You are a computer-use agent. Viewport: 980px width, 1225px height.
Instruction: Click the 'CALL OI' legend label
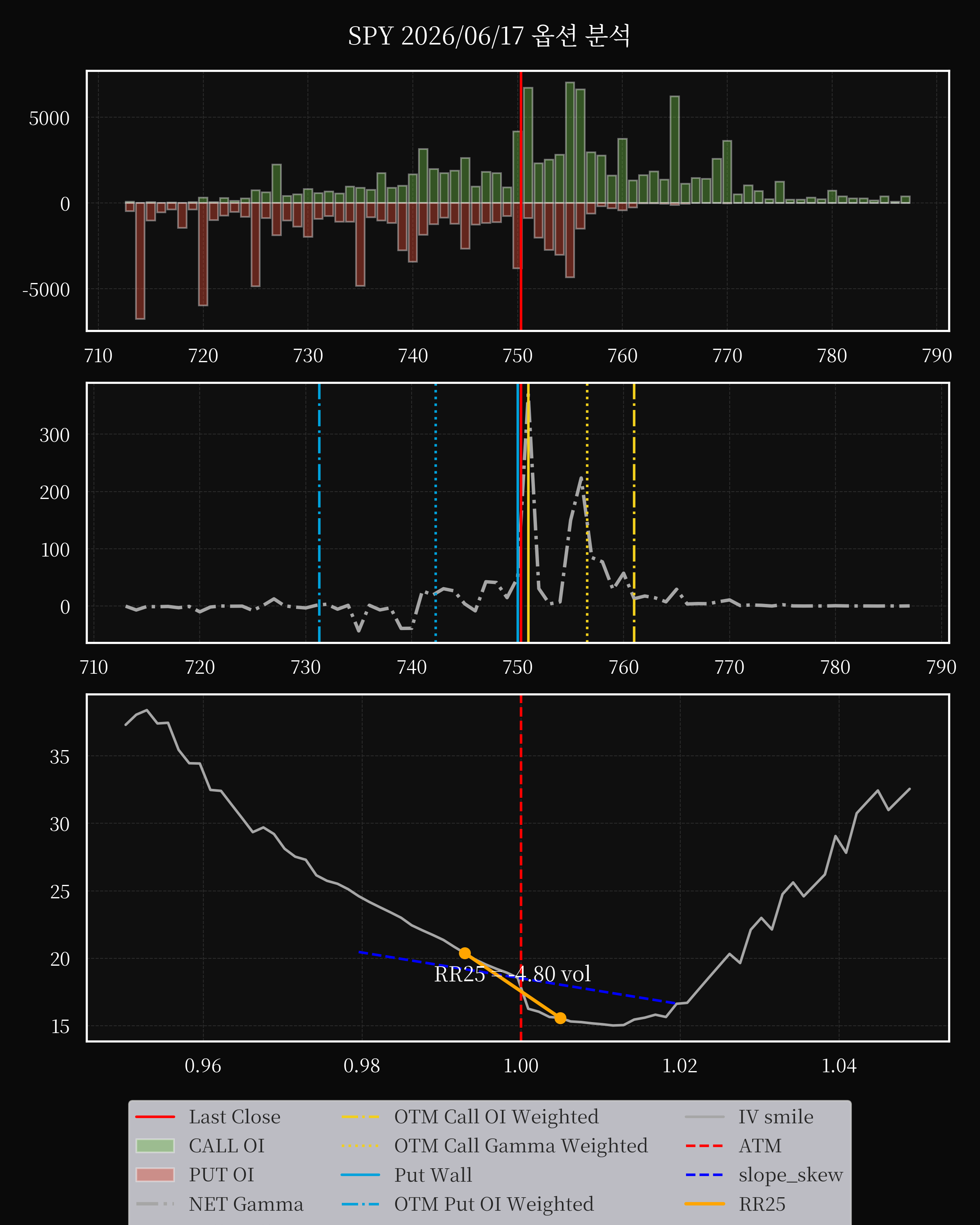[x=227, y=1146]
